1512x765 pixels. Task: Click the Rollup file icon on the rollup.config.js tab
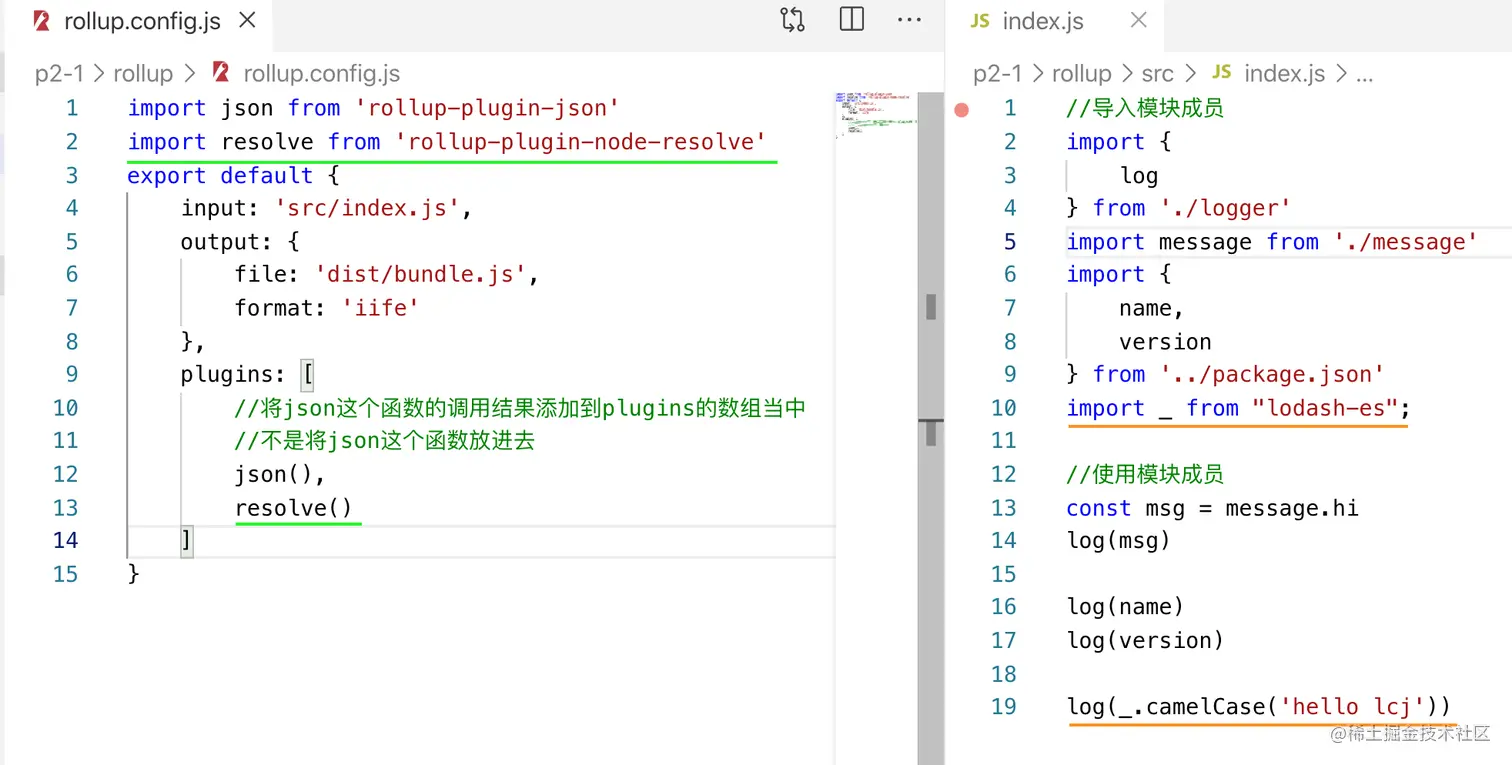pyautogui.click(x=41, y=21)
